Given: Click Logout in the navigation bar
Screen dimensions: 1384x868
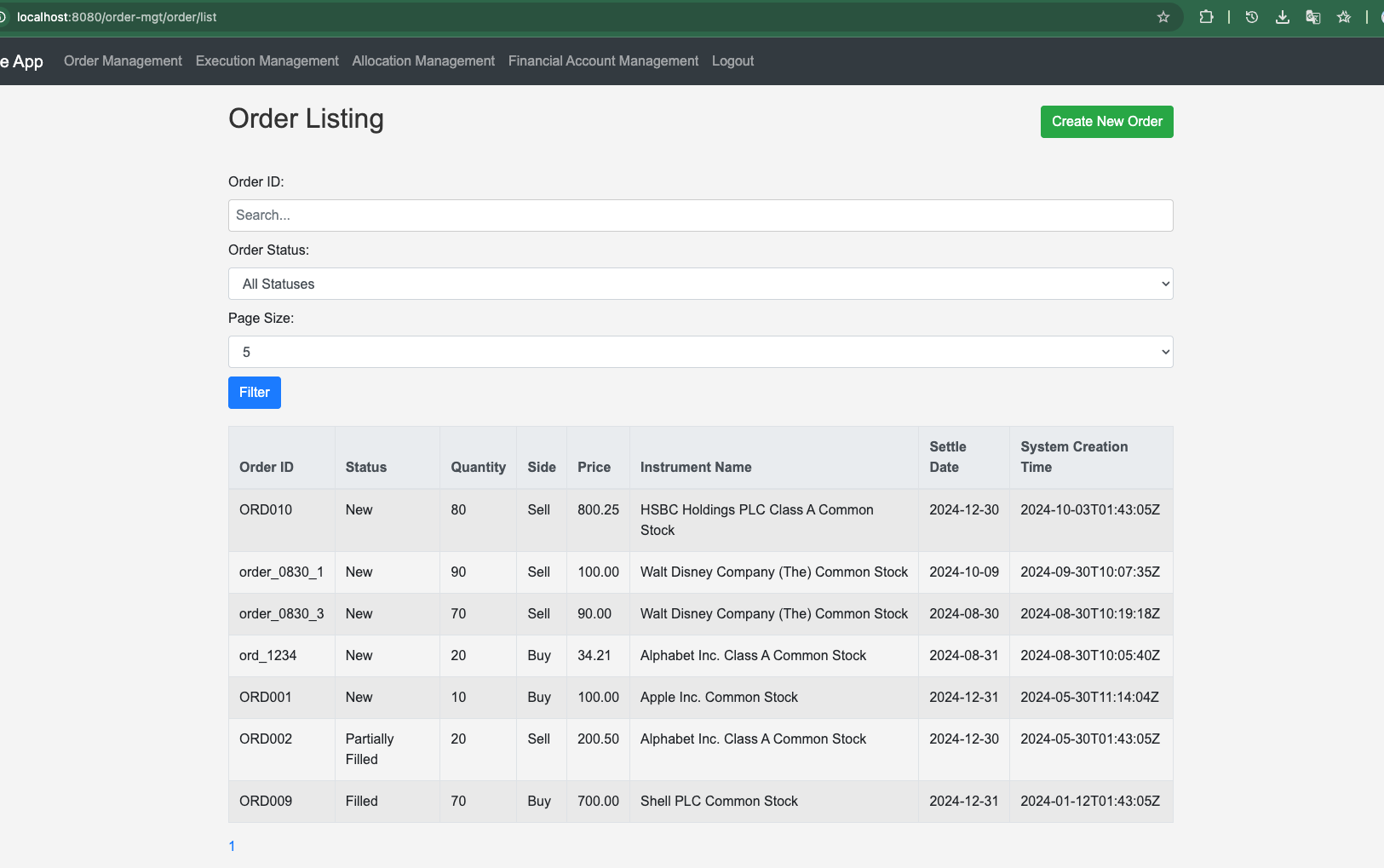Looking at the screenshot, I should (x=732, y=61).
